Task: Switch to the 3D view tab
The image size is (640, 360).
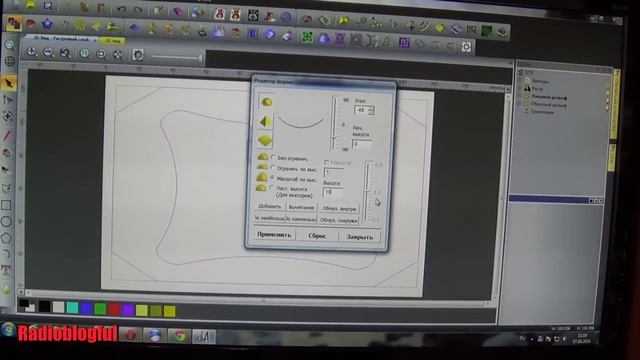Action: coord(111,41)
